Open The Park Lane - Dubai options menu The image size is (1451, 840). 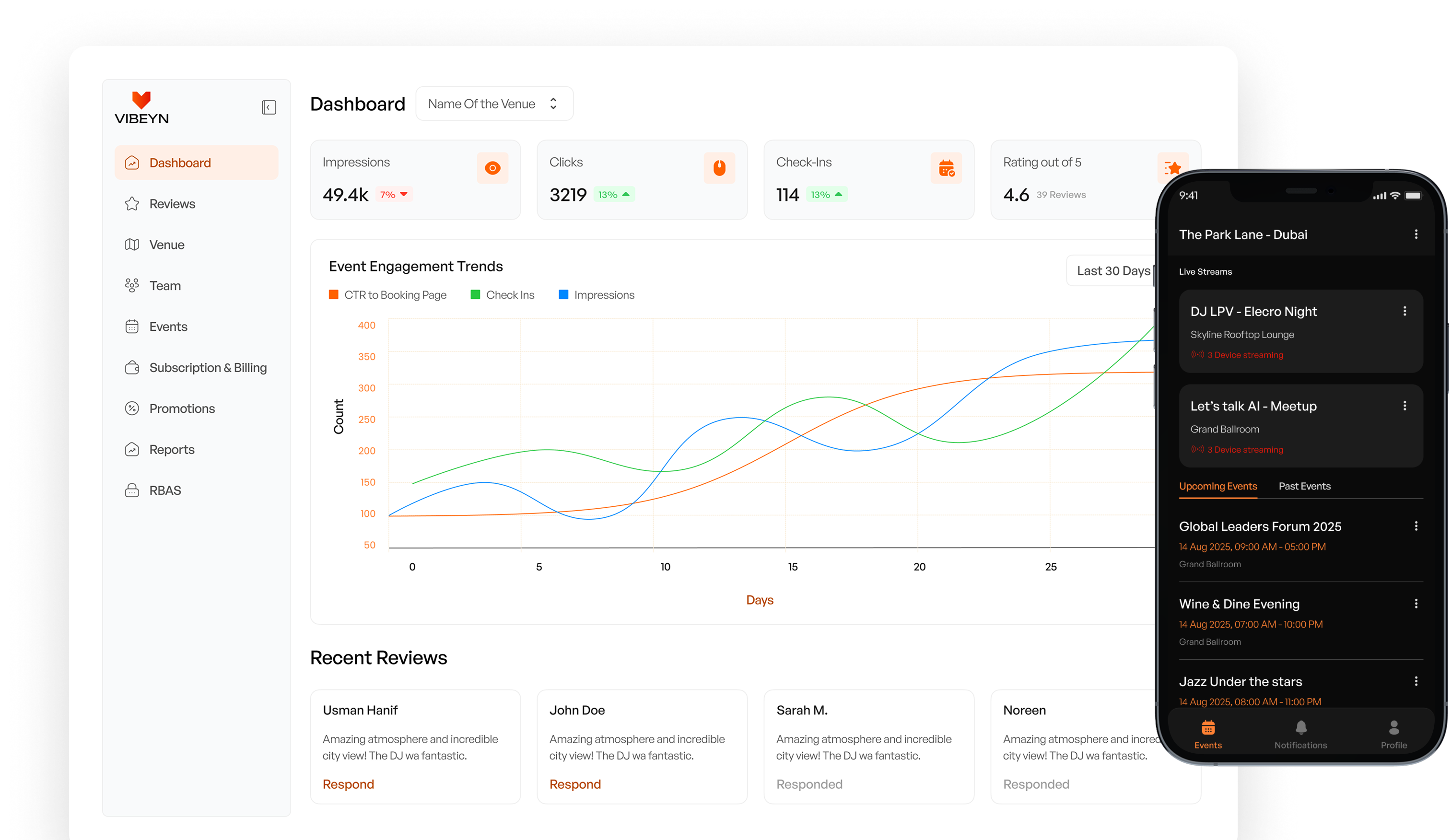click(1416, 234)
